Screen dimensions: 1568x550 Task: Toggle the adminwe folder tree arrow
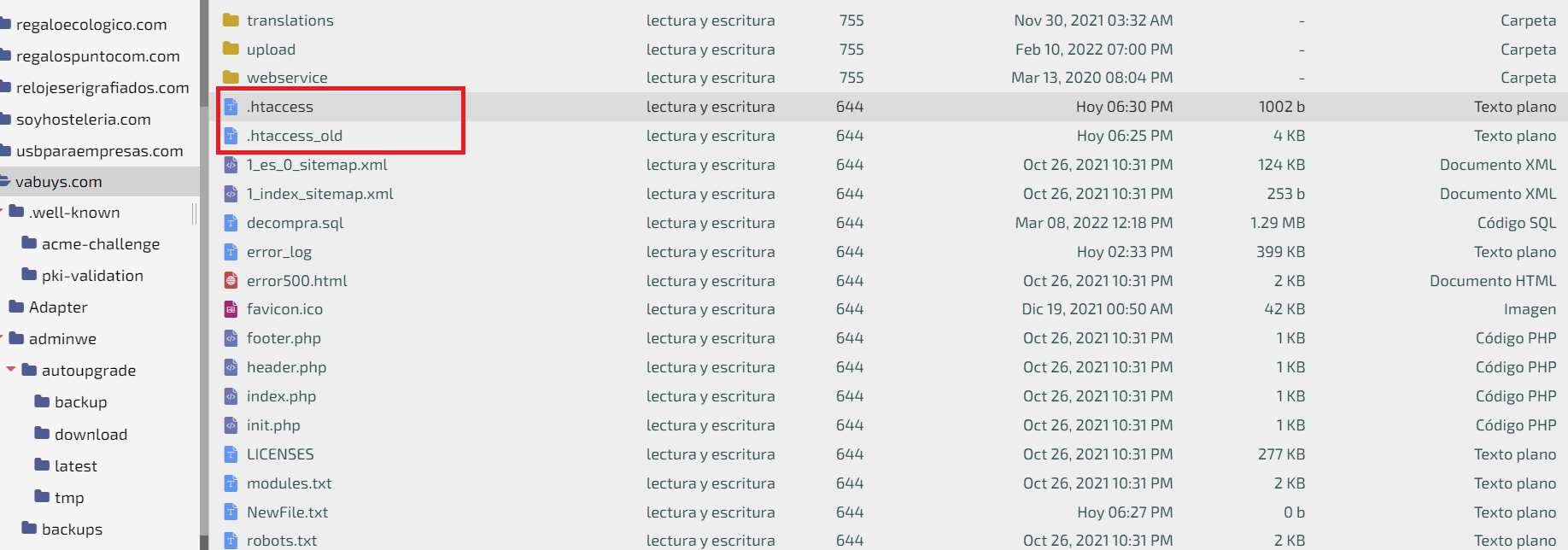(x=2, y=338)
